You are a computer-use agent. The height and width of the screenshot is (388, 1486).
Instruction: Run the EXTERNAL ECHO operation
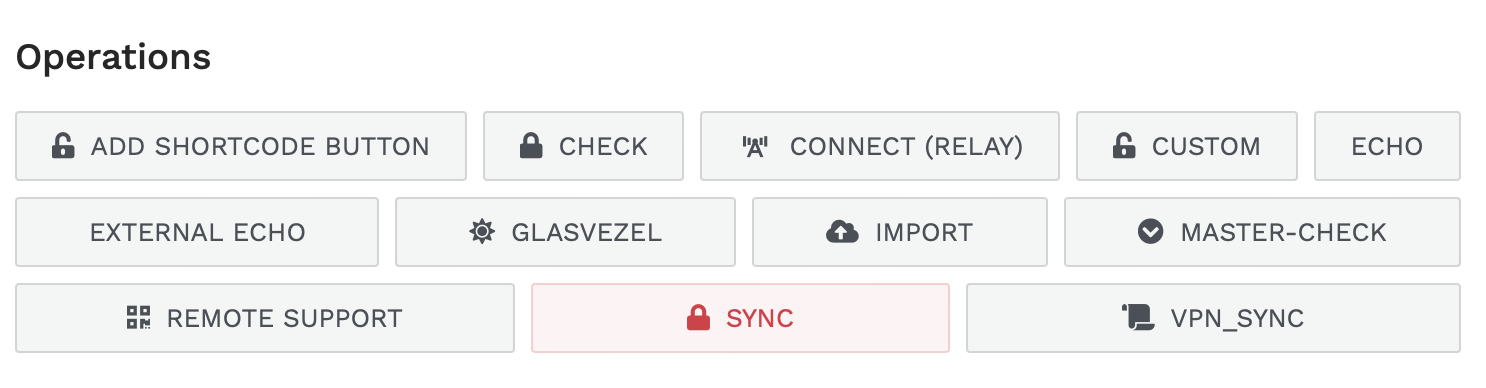[x=197, y=232]
